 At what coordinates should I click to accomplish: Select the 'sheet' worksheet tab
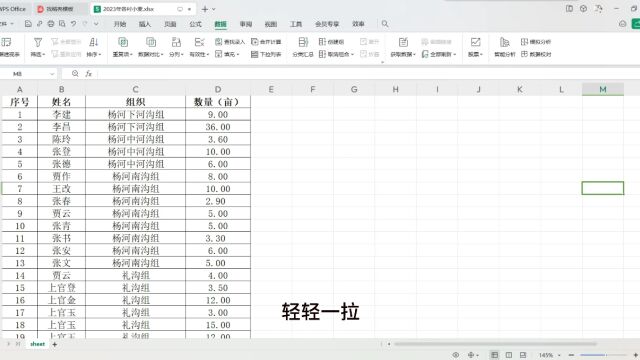click(x=38, y=344)
